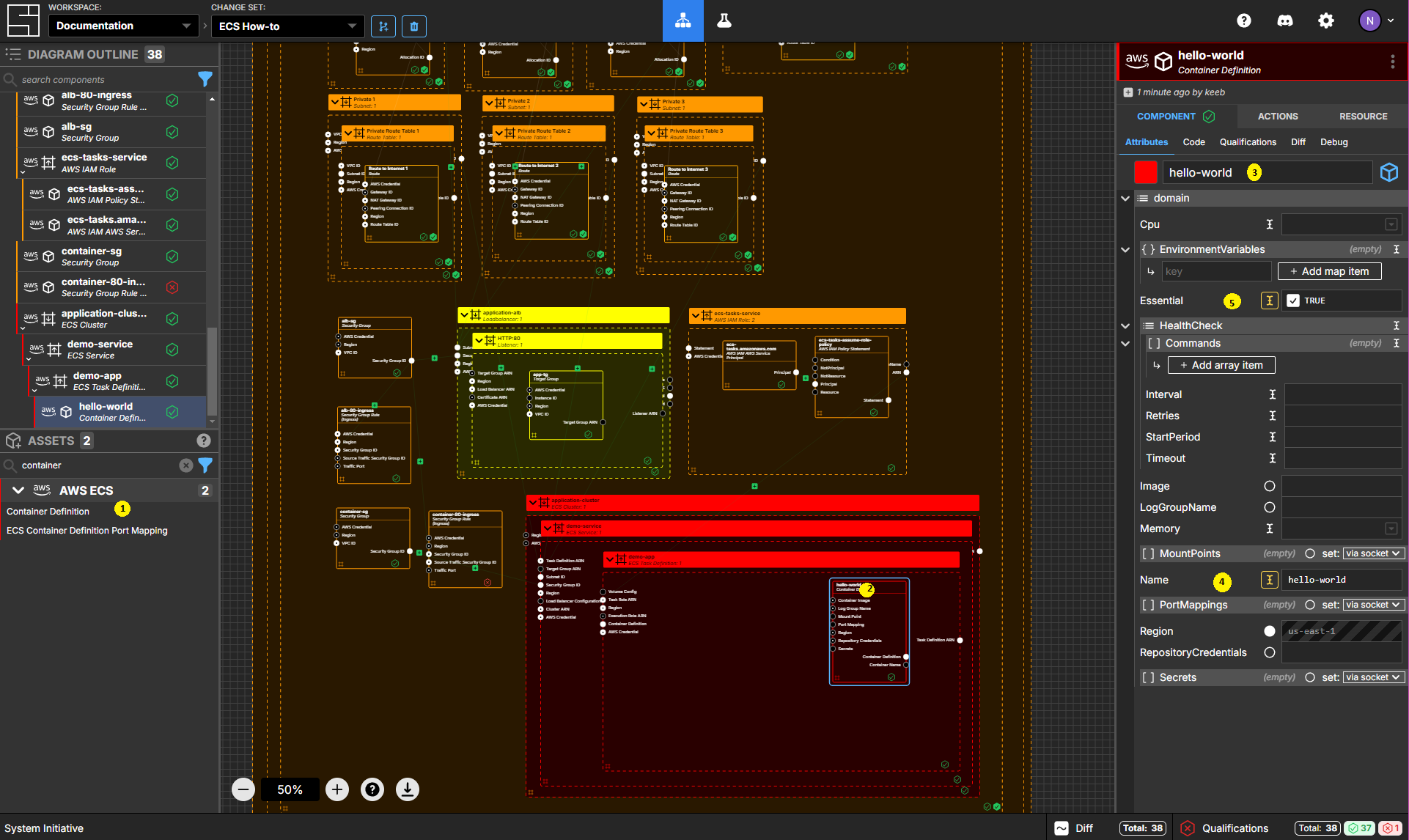This screenshot has width=1409, height=840.
Task: Click the hello-world component name field
Action: point(1267,172)
